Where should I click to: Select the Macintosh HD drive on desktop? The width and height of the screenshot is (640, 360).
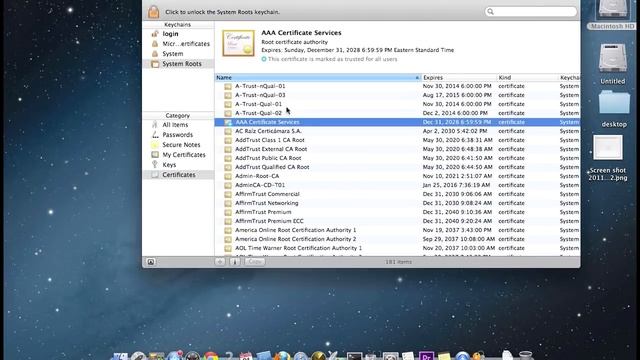[613, 16]
